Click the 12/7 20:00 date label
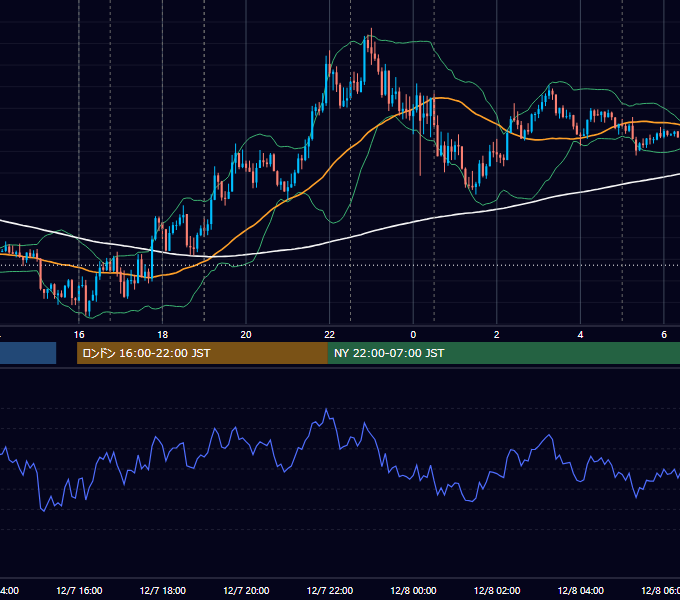This screenshot has height=600, width=680. pyautogui.click(x=246, y=590)
